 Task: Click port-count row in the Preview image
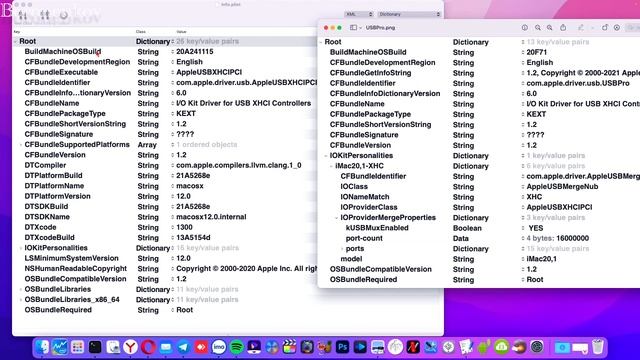tap(364, 238)
